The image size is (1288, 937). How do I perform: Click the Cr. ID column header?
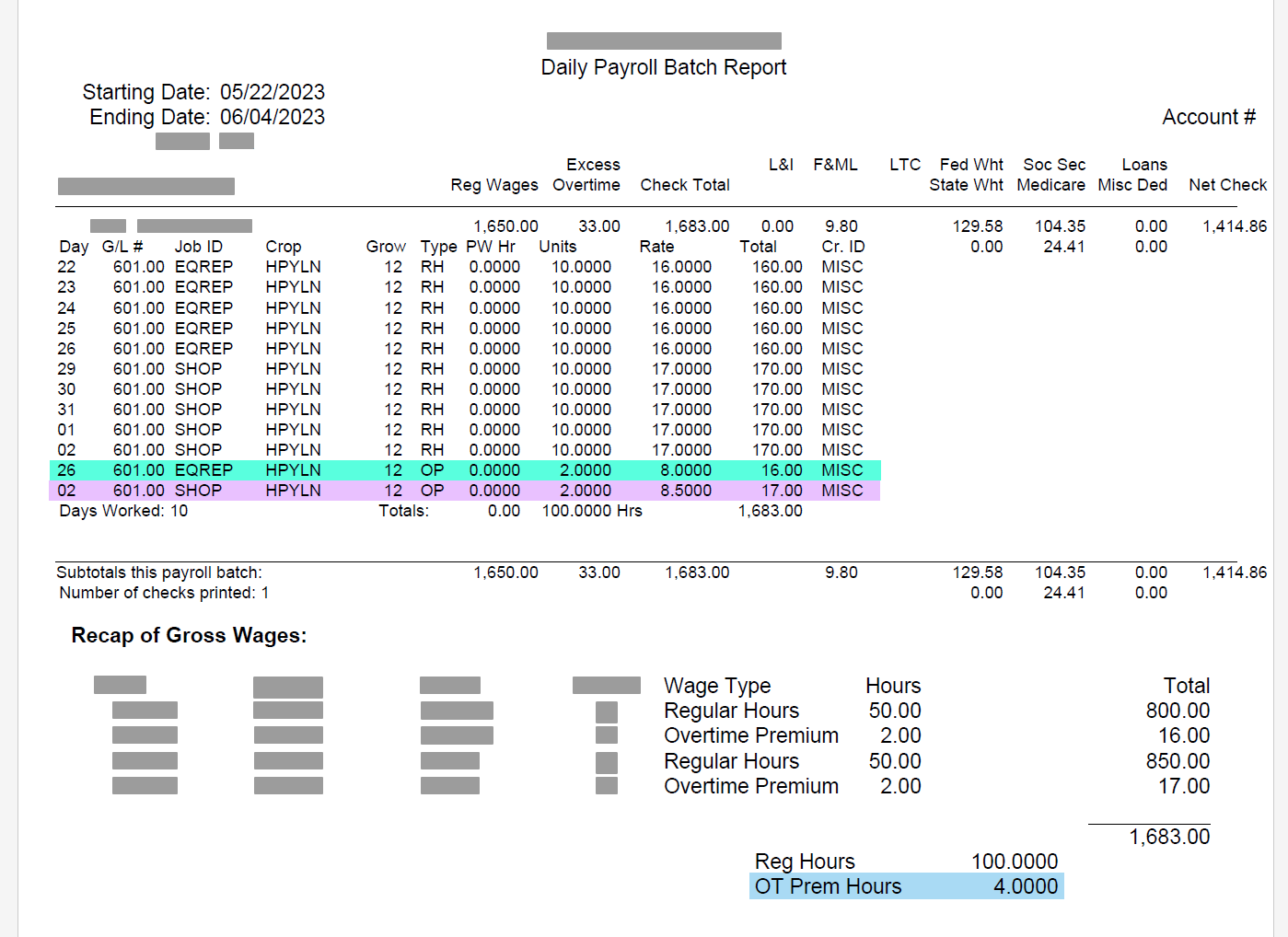(x=842, y=247)
